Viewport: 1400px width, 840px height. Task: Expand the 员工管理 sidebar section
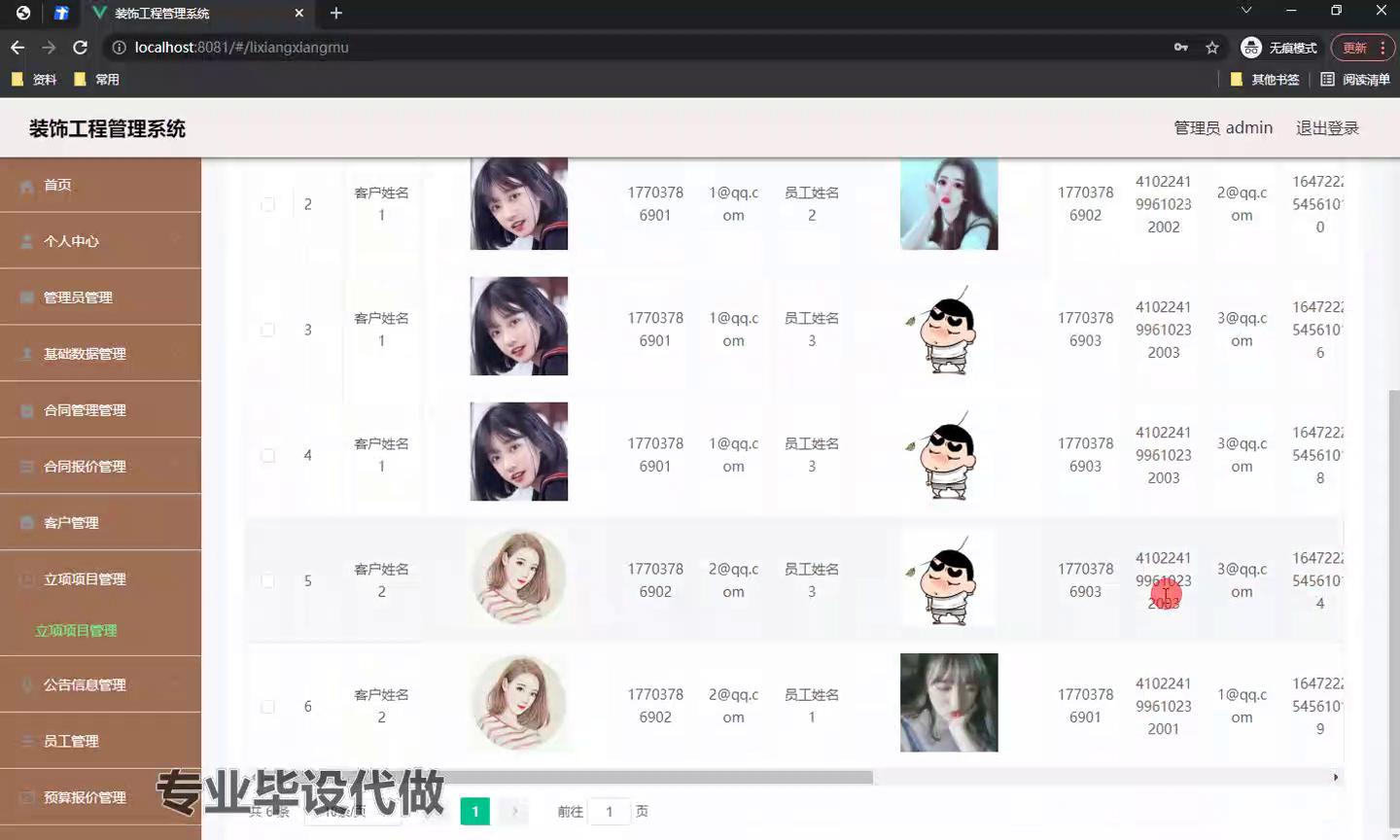click(x=71, y=741)
